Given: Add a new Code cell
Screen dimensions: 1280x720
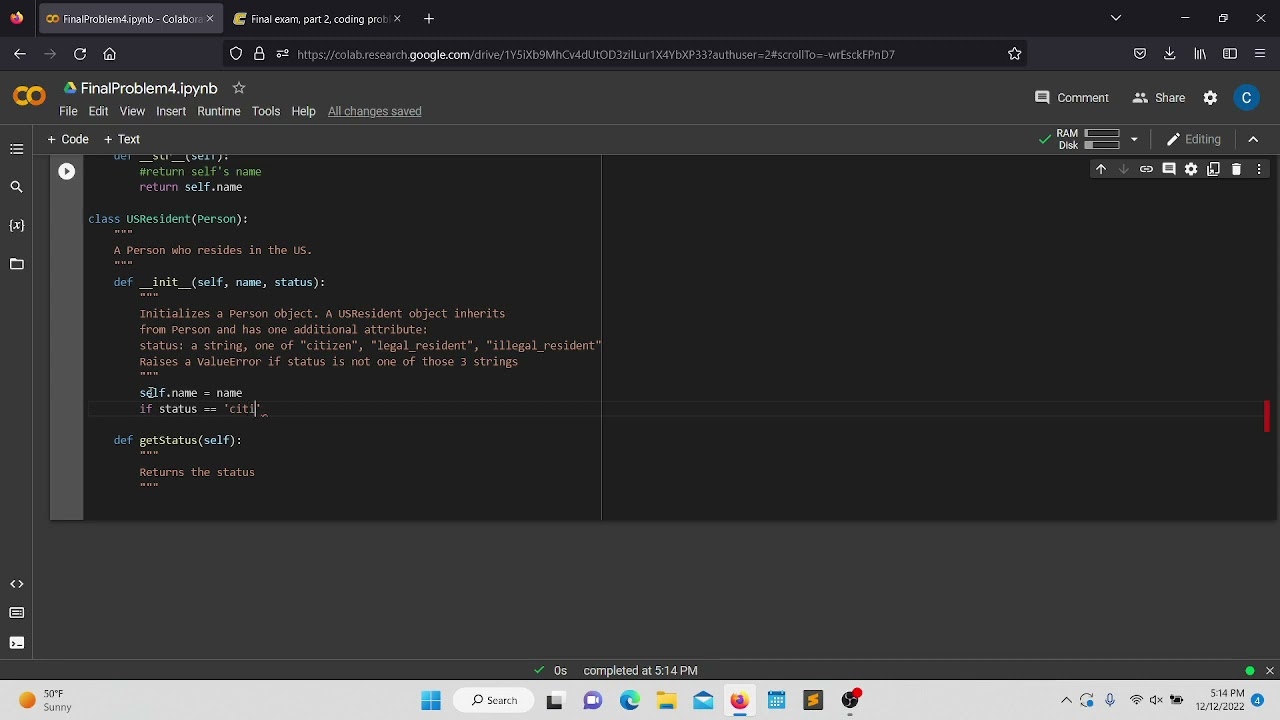Looking at the screenshot, I should tap(68, 140).
